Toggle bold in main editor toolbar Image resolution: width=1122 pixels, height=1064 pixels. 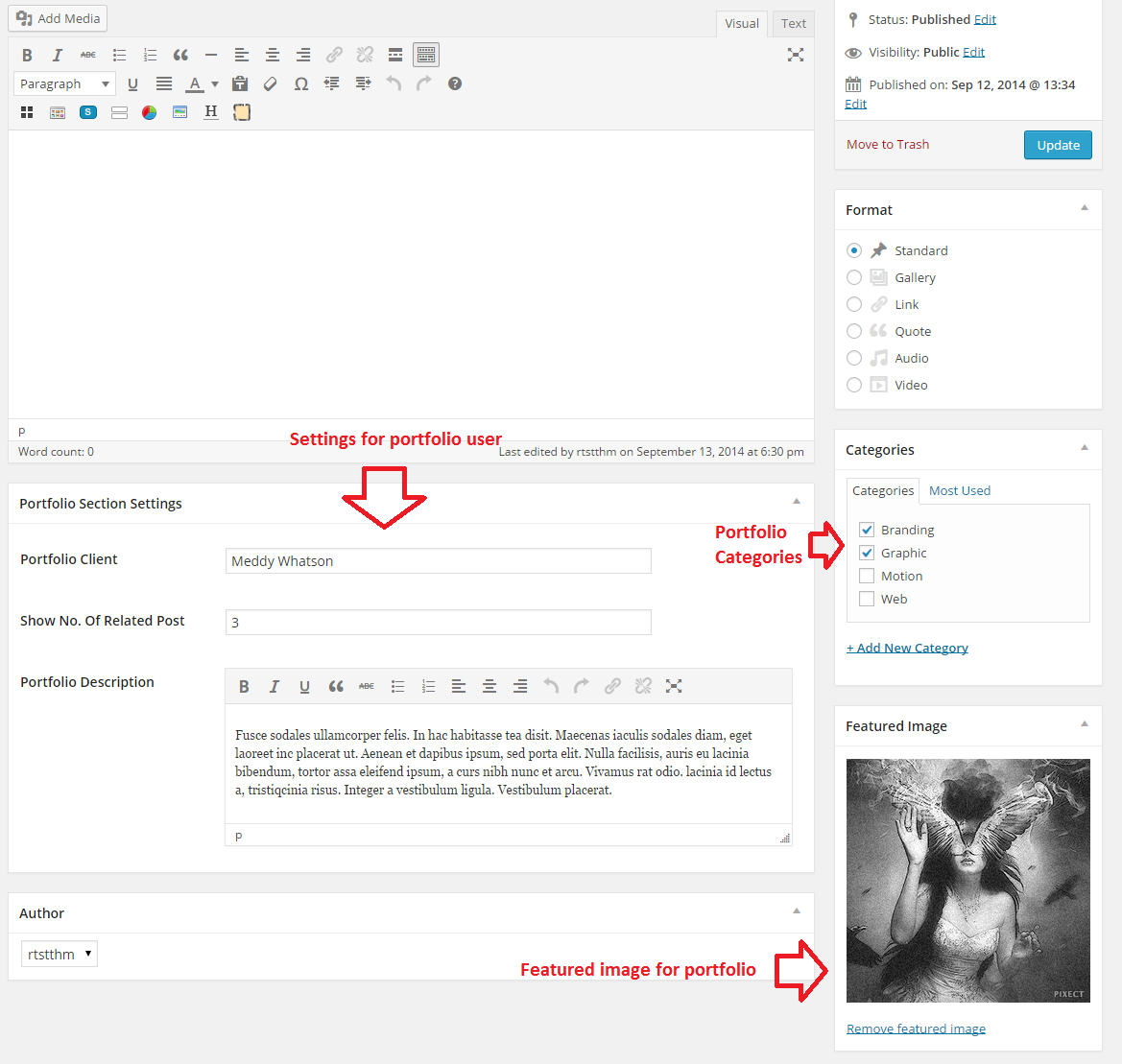click(27, 55)
